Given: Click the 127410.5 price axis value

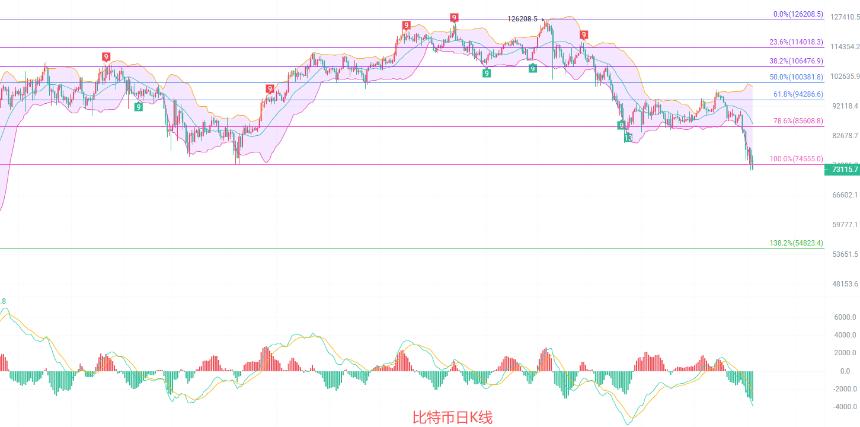Looking at the screenshot, I should [845, 17].
